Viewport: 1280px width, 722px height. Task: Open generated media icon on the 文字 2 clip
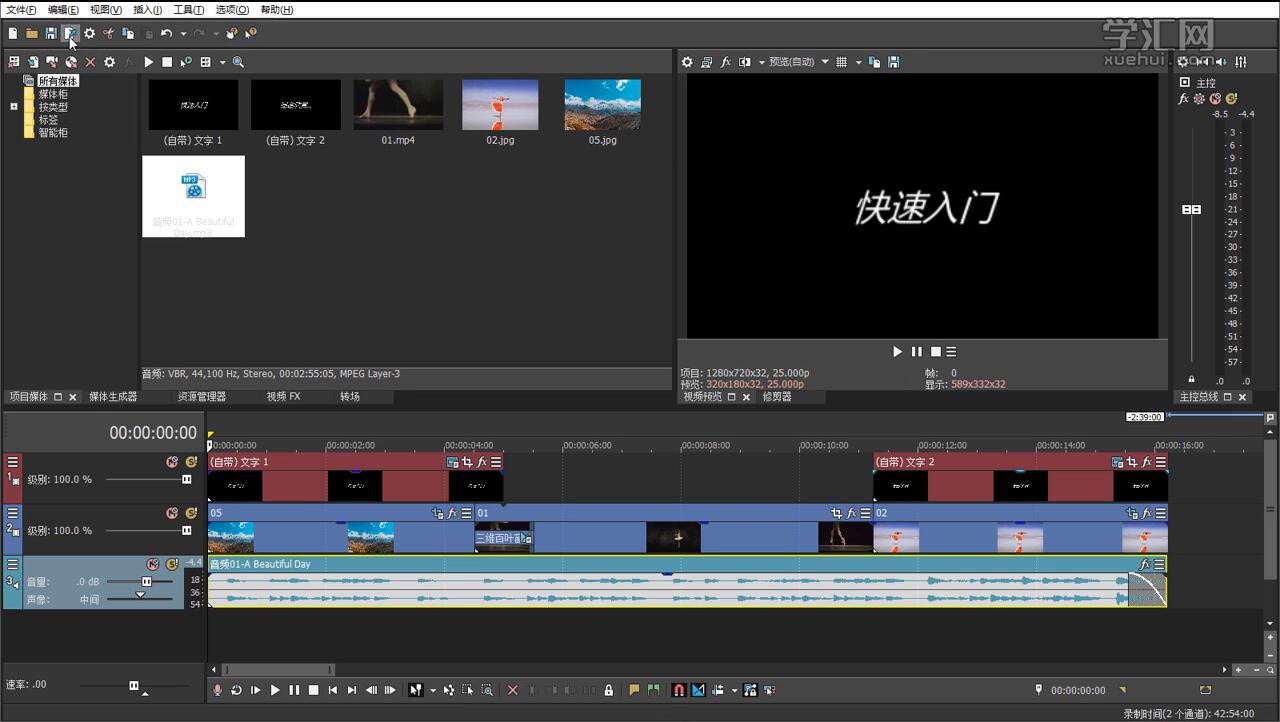click(1118, 462)
